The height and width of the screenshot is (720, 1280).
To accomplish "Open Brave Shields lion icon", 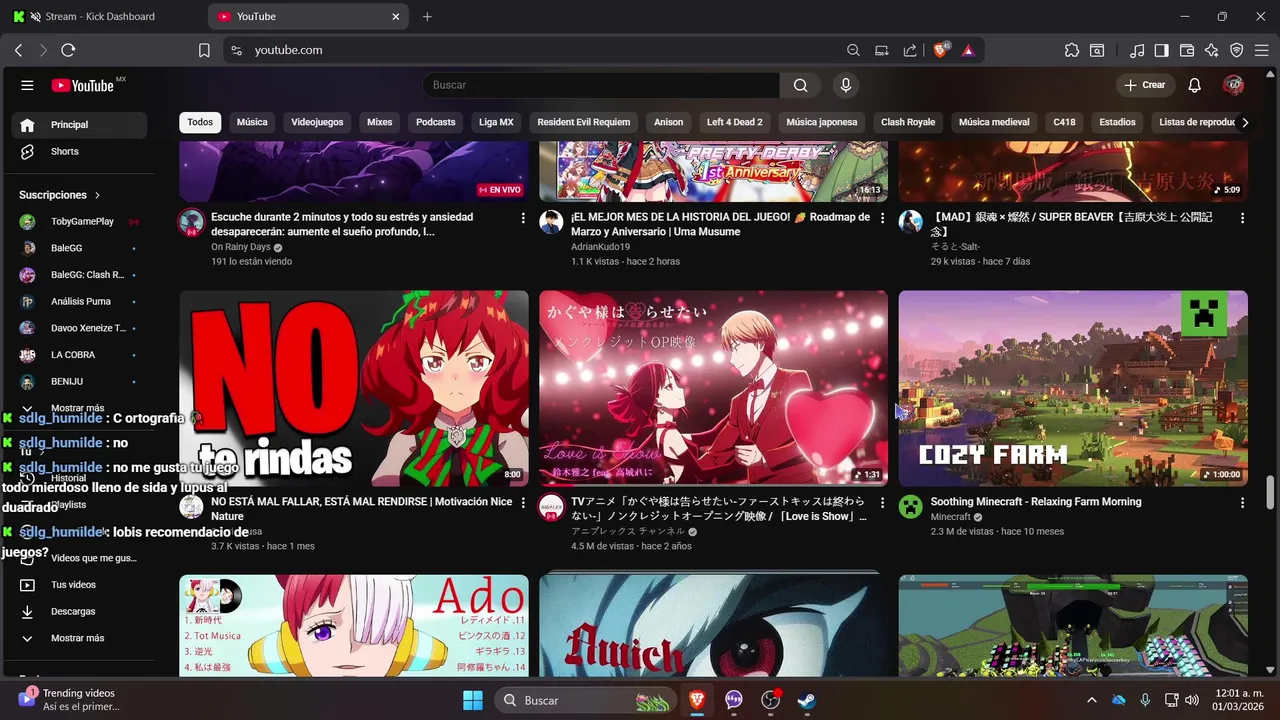I will pyautogui.click(x=940, y=50).
